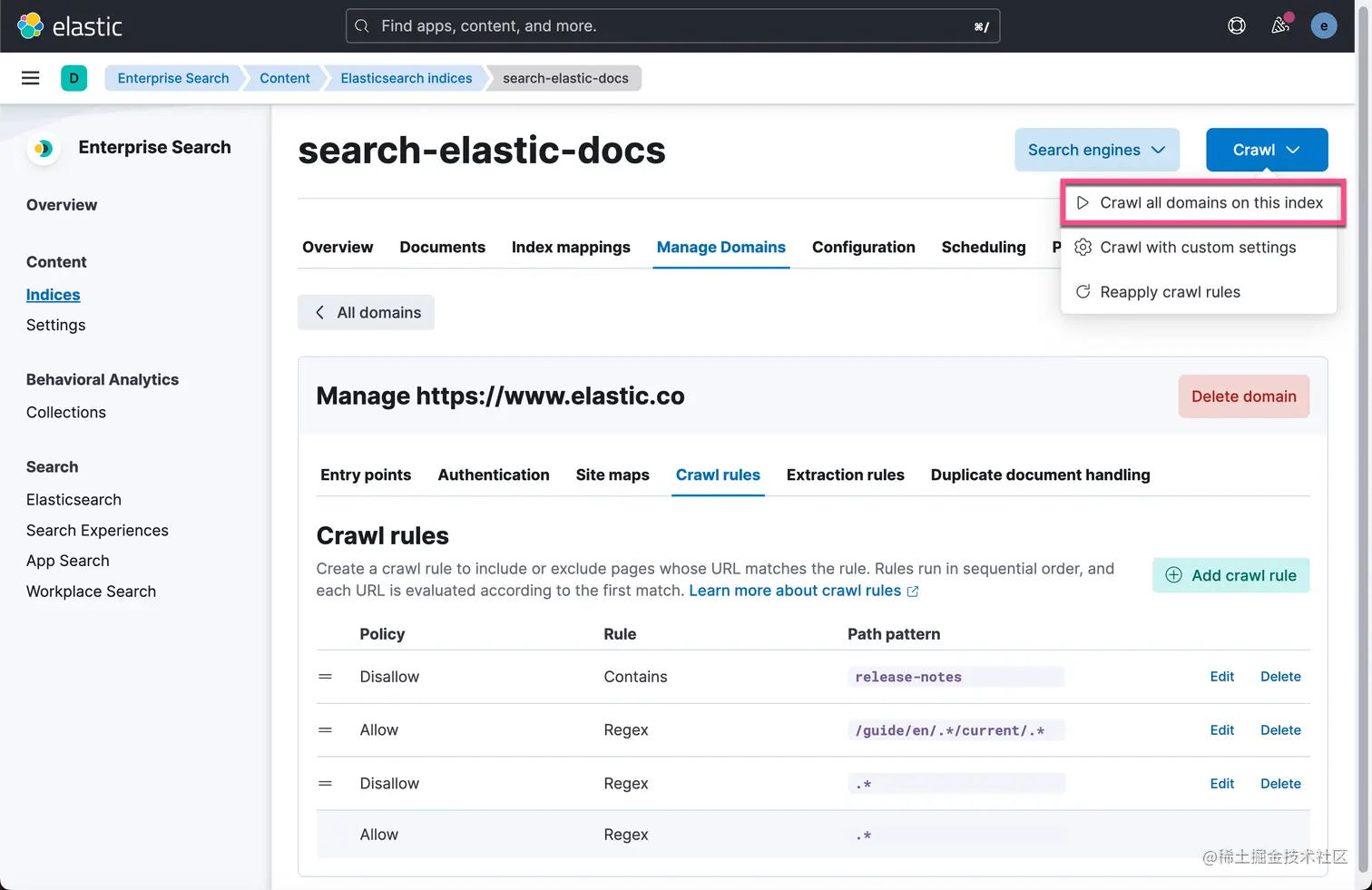Screen dimensions: 1372x890
Task: Click the play icon beside Crawl all domains
Action: (x=1083, y=203)
